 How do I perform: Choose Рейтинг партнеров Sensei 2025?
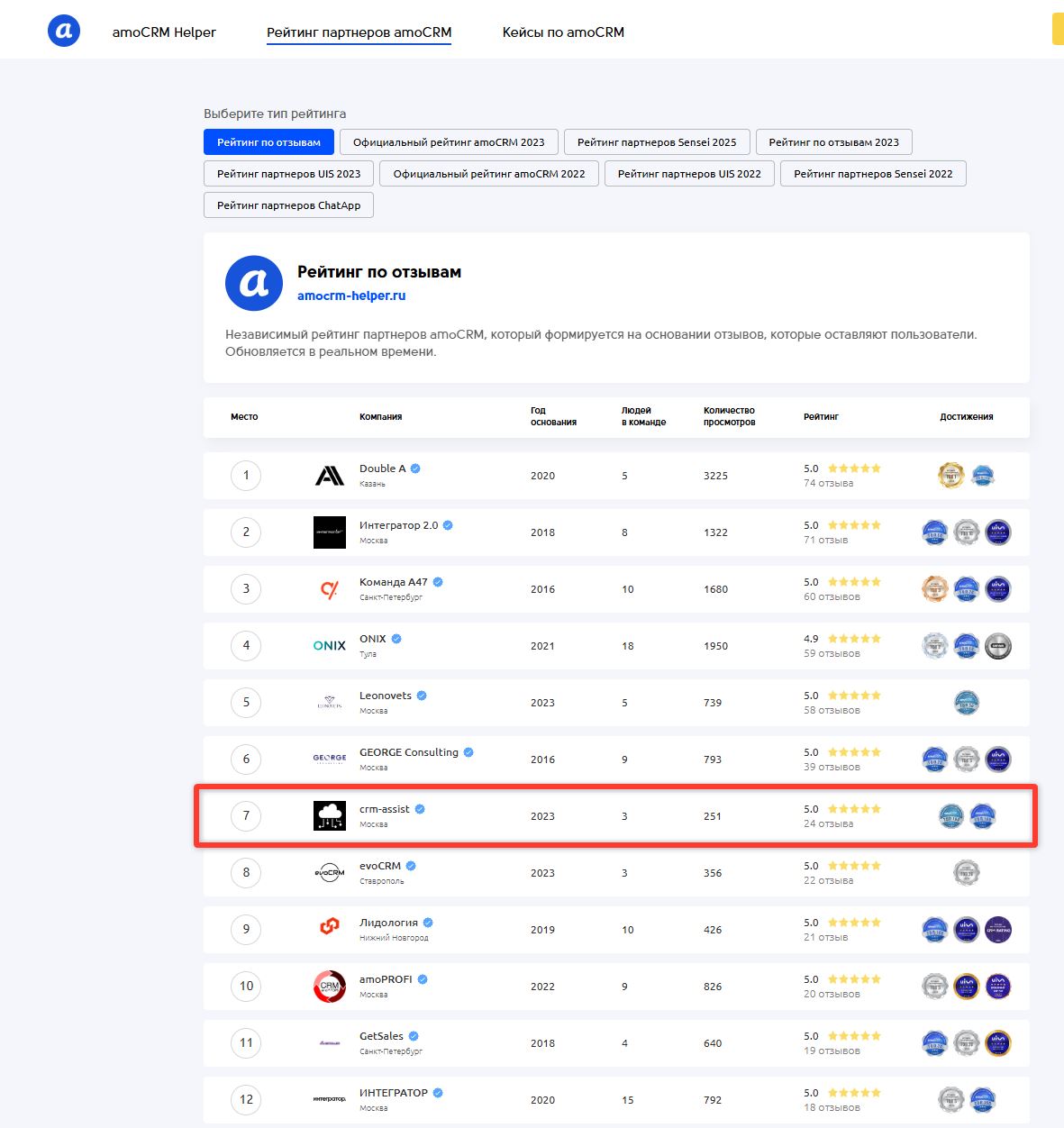tap(656, 142)
